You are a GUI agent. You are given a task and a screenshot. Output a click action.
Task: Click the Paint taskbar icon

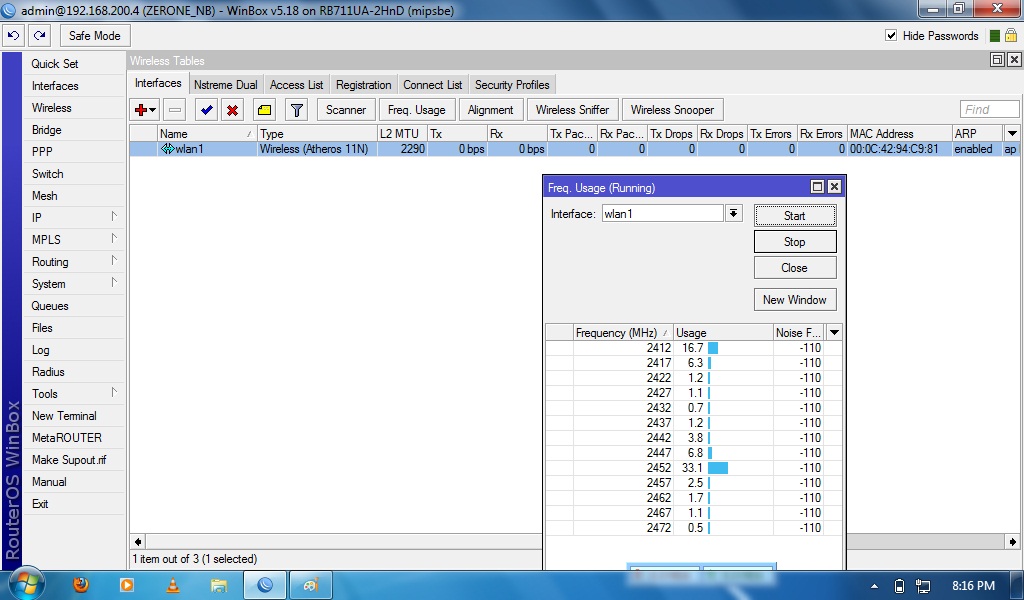[311, 584]
